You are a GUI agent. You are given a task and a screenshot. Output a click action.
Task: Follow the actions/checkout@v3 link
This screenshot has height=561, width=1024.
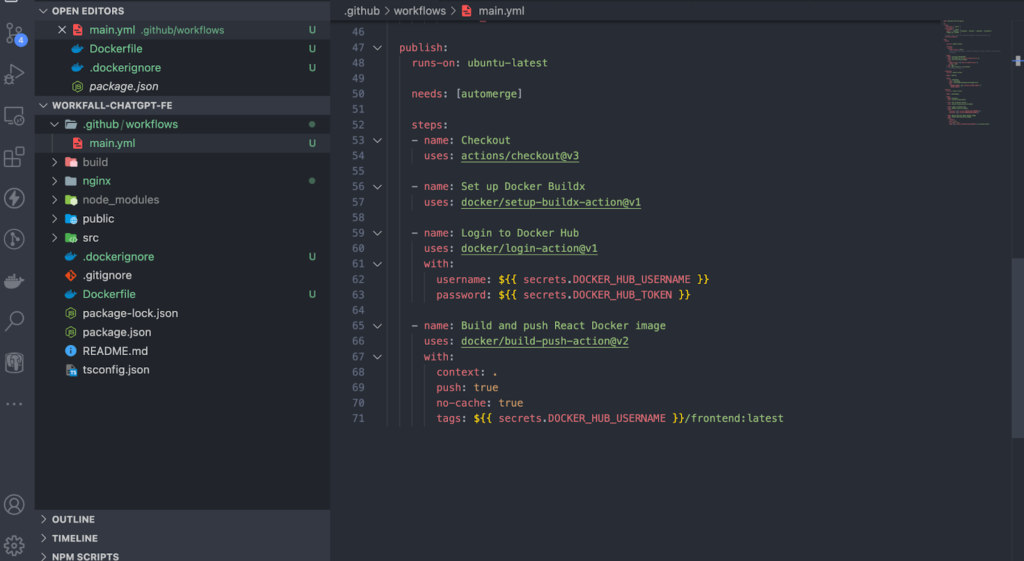coord(520,155)
